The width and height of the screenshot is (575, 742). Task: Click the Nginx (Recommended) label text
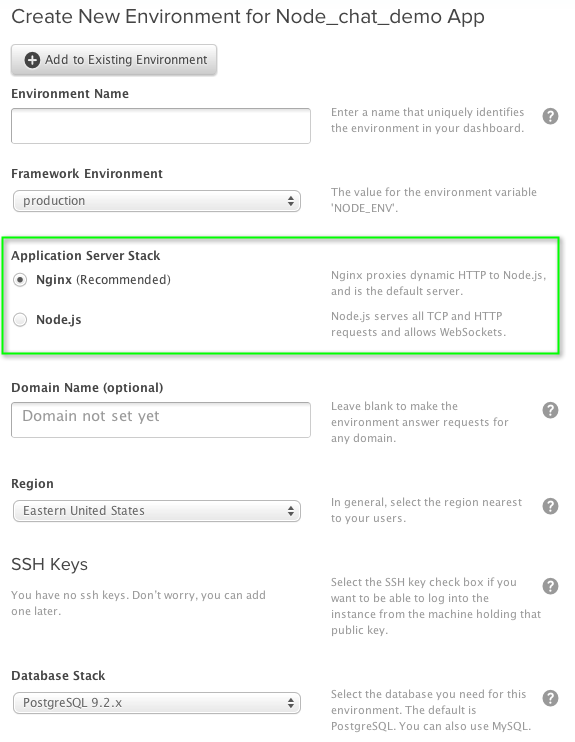103,280
